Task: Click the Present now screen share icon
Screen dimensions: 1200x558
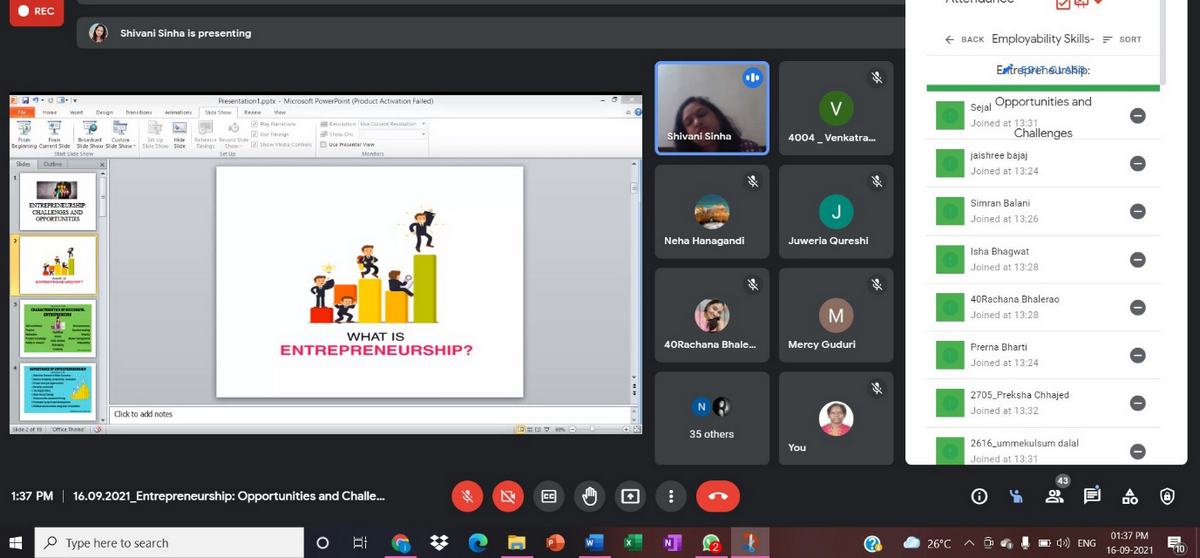Action: point(630,496)
